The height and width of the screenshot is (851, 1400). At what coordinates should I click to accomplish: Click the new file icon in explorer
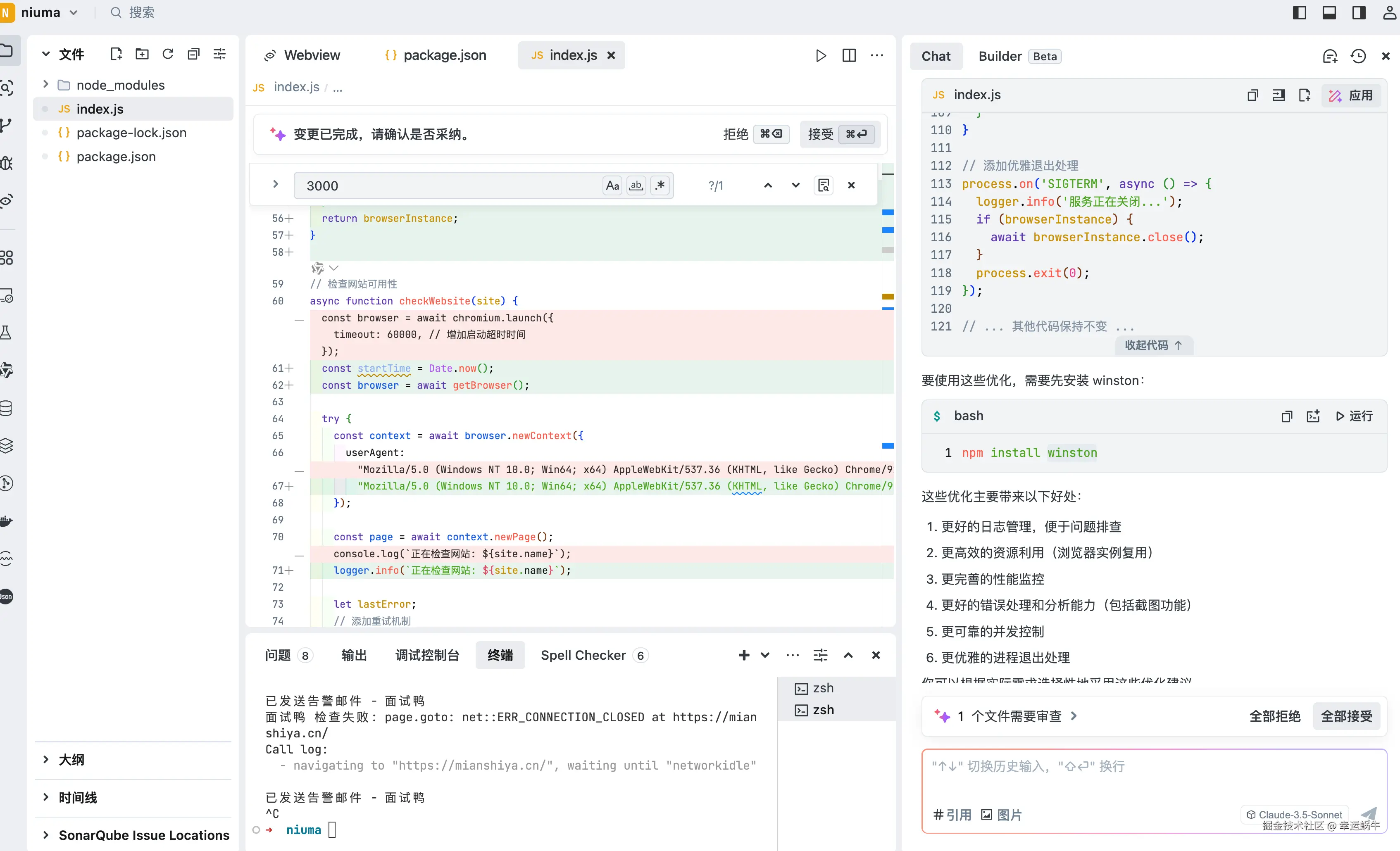116,54
